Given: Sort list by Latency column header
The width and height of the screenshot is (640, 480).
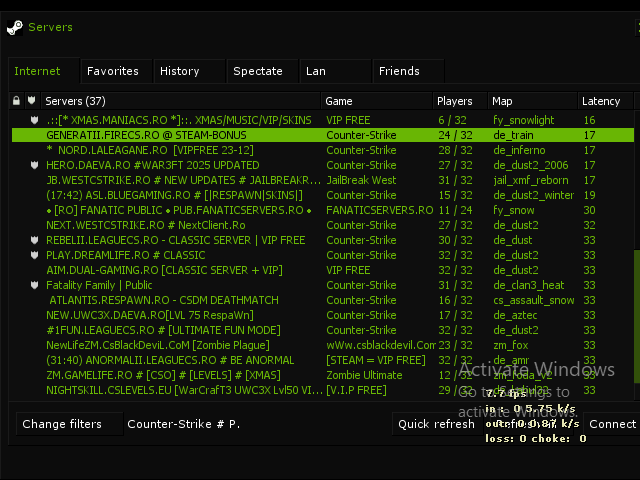Looking at the screenshot, I should tap(605, 101).
